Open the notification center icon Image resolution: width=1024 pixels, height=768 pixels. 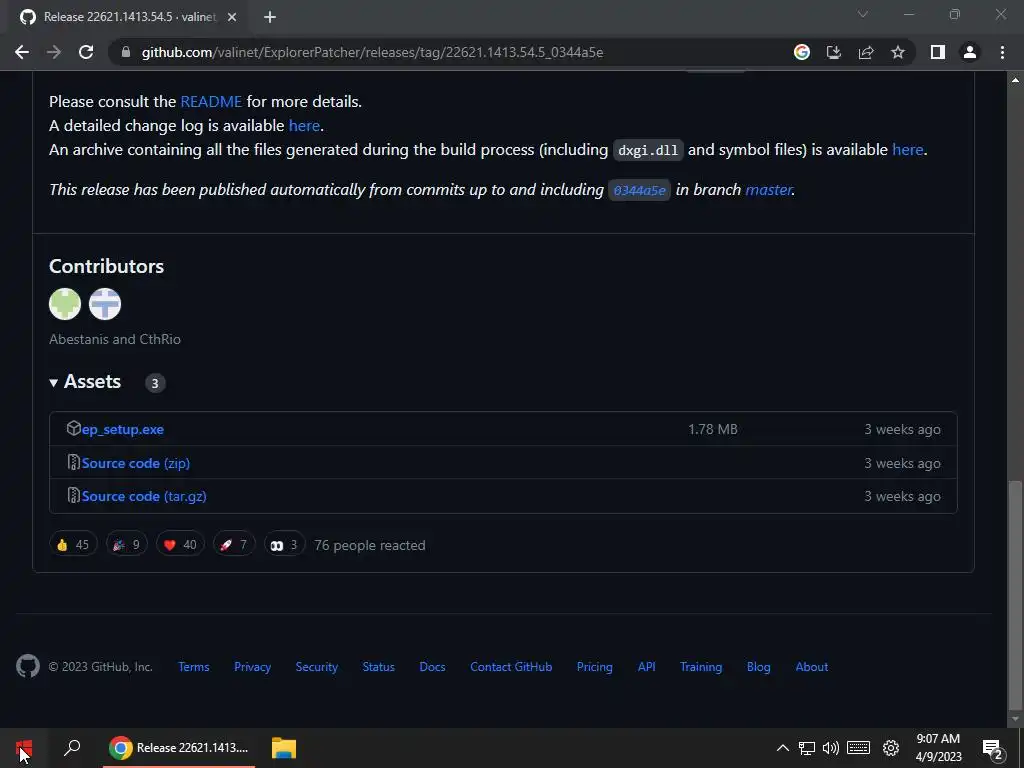click(993, 748)
